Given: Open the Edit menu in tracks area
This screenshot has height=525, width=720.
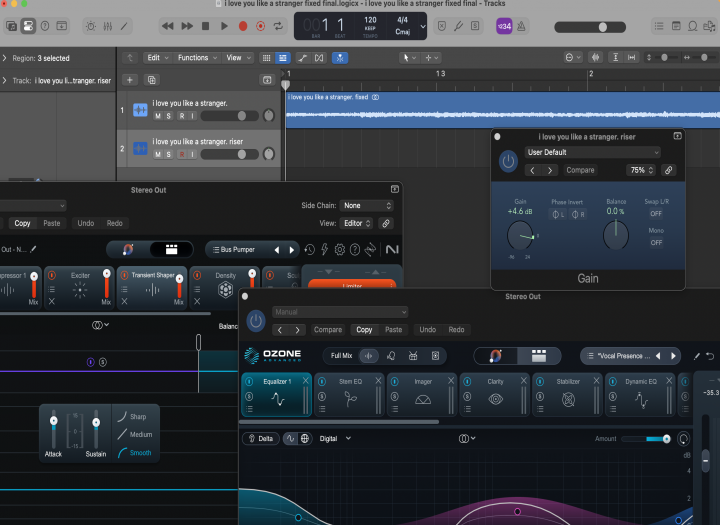Looking at the screenshot, I should coord(155,58).
